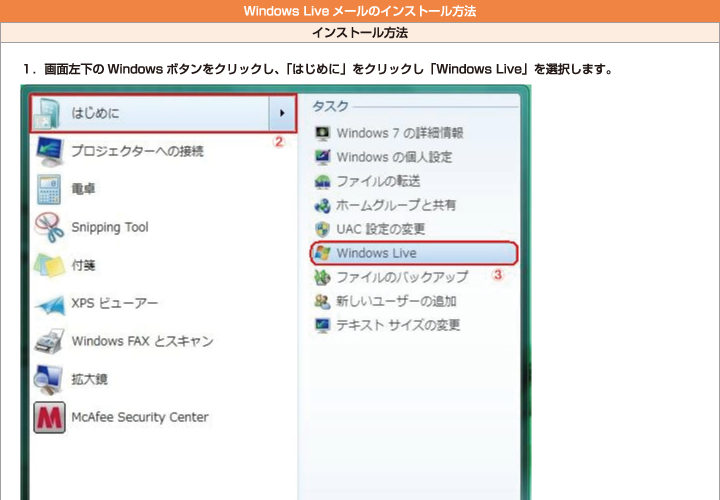Open プロジェクターへの接続 entry
720x500 pixels.
(137, 151)
